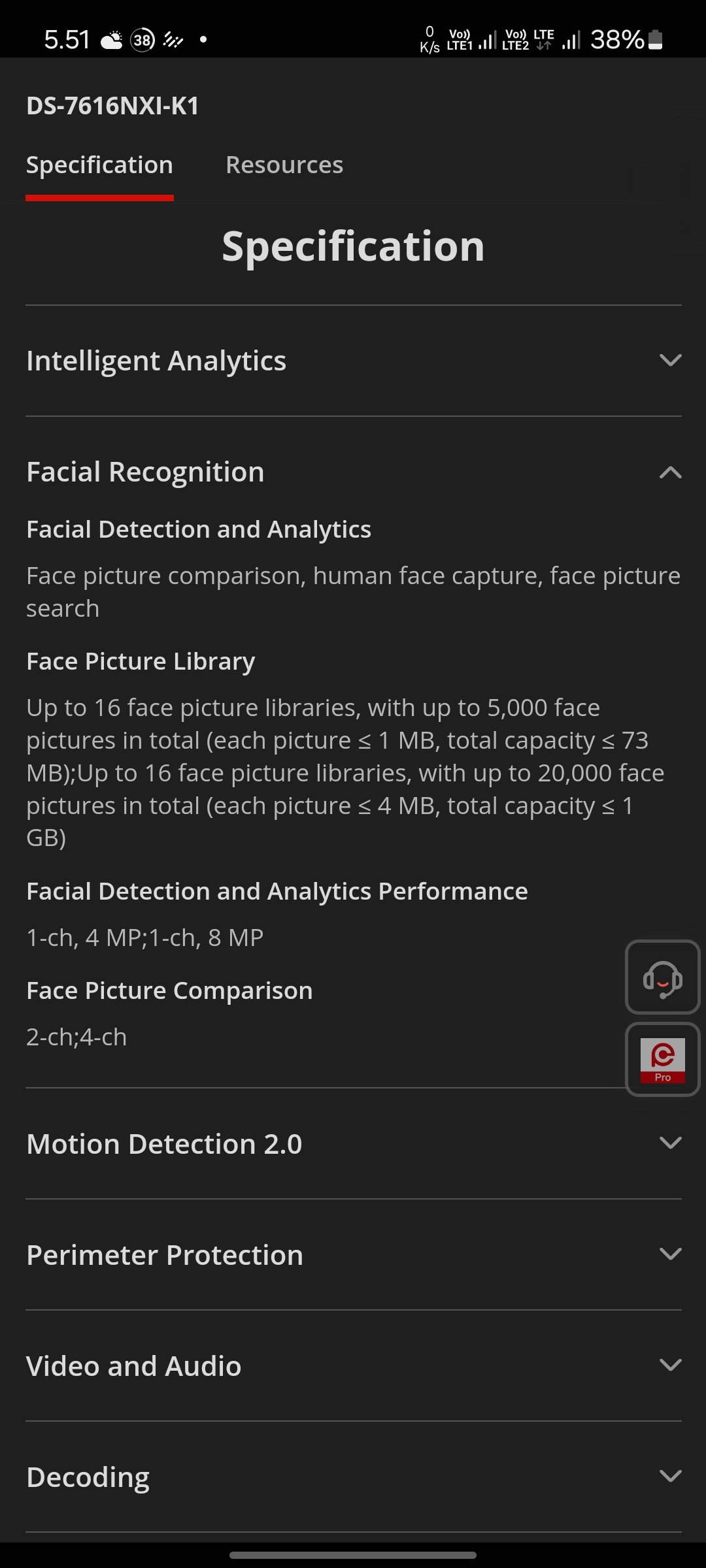Select the Specification tab
The image size is (706, 1568).
pos(99,165)
